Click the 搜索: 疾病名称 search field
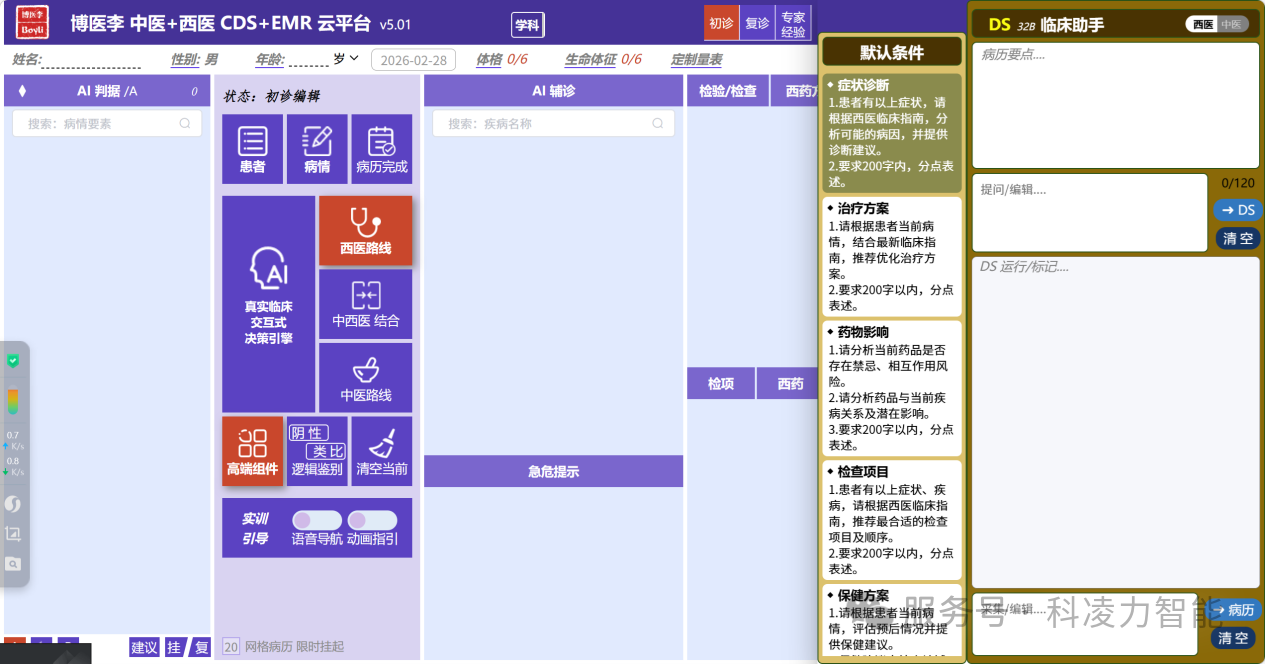 tap(553, 124)
